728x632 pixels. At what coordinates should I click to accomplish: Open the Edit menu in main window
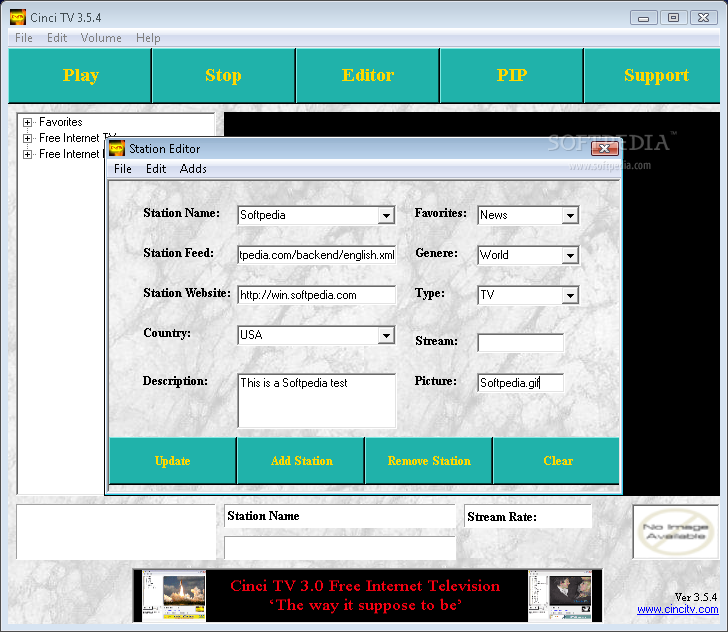click(57, 38)
